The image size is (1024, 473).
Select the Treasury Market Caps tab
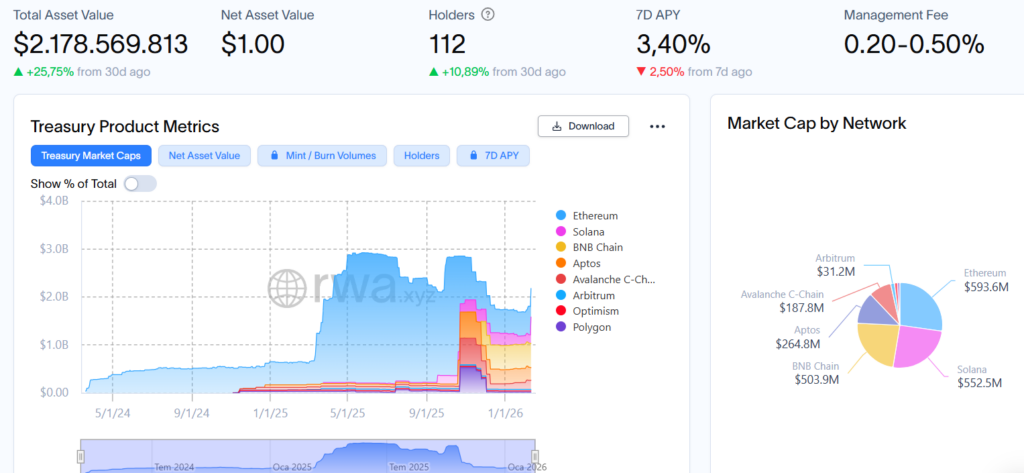click(x=91, y=155)
